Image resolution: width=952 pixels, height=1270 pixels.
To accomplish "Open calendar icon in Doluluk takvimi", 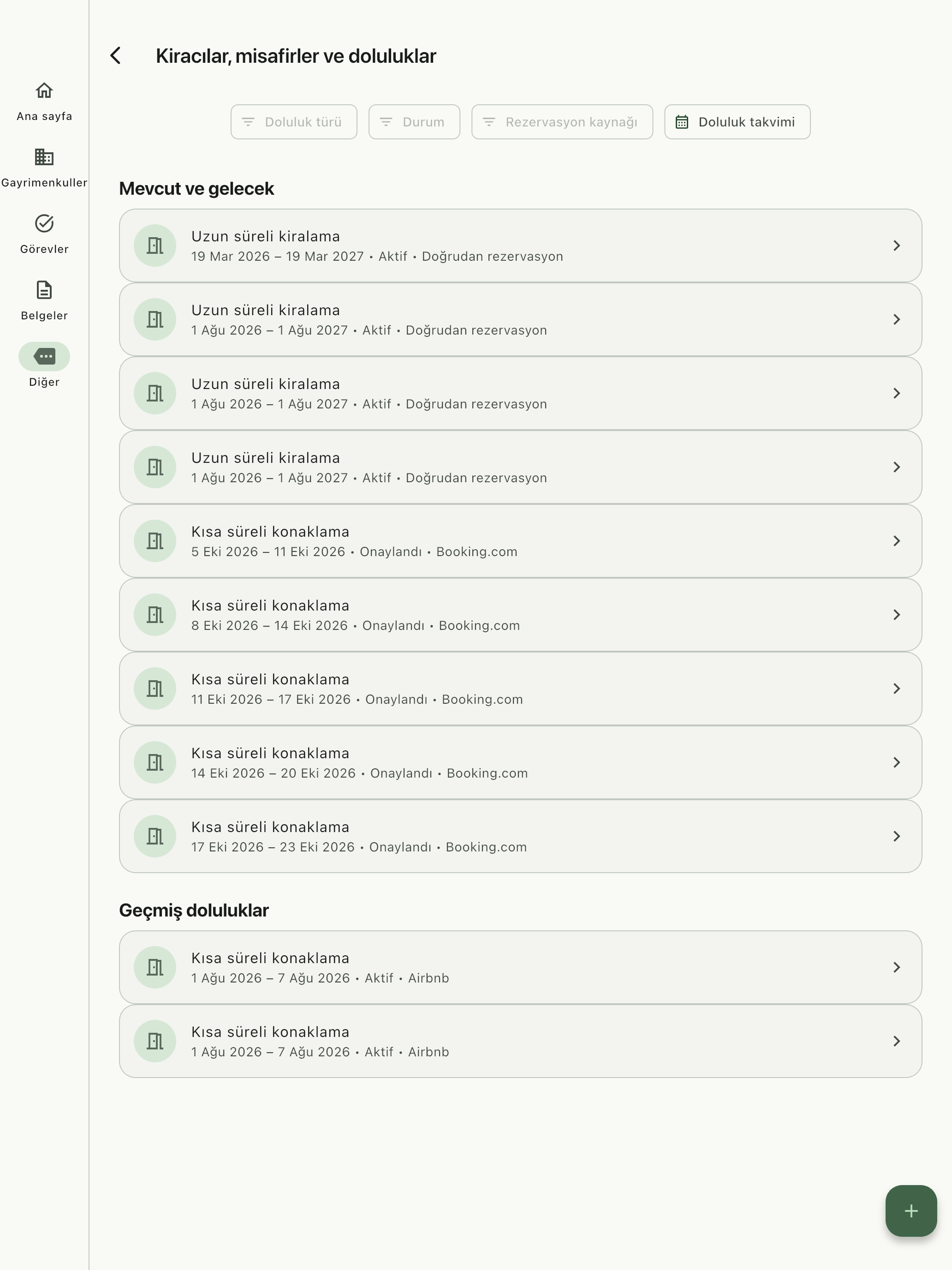I will 682,122.
